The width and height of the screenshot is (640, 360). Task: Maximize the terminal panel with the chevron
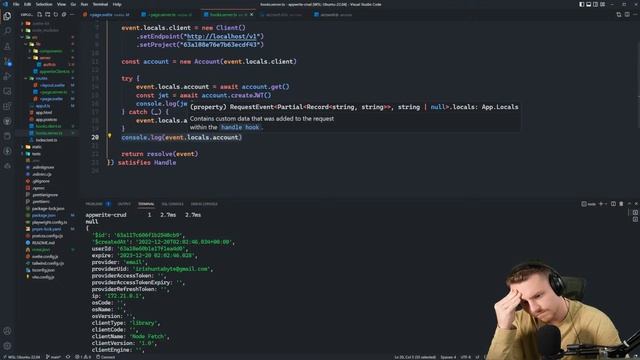coord(629,204)
